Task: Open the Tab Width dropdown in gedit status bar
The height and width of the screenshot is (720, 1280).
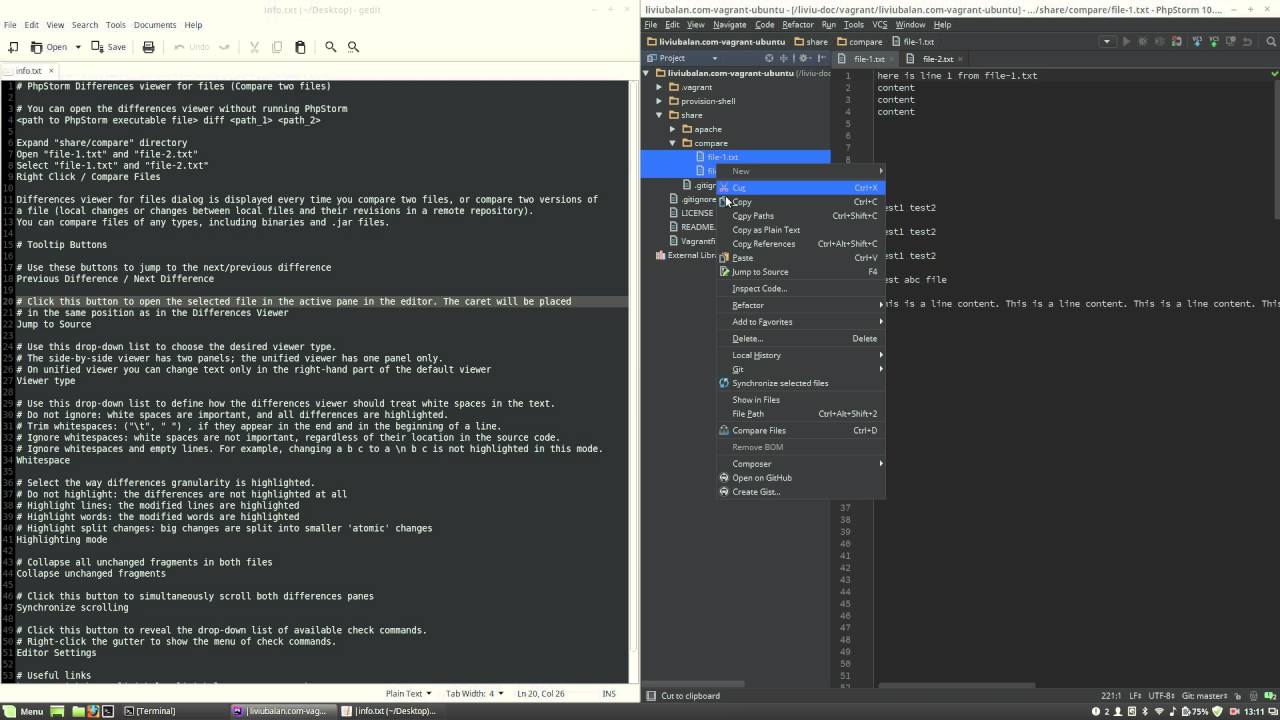Action: point(474,693)
